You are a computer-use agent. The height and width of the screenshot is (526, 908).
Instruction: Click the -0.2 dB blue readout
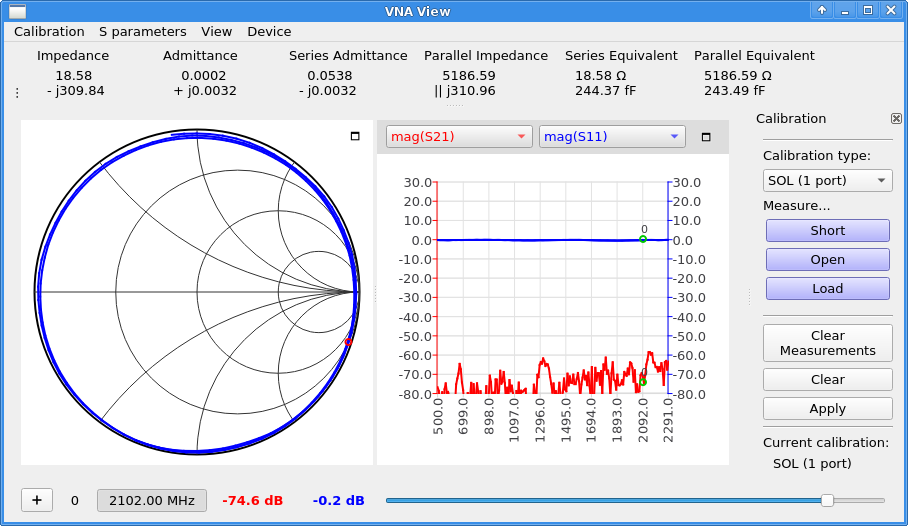[338, 501]
